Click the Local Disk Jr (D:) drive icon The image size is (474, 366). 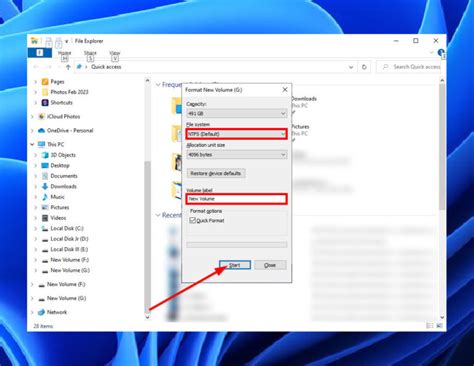pyautogui.click(x=45, y=239)
